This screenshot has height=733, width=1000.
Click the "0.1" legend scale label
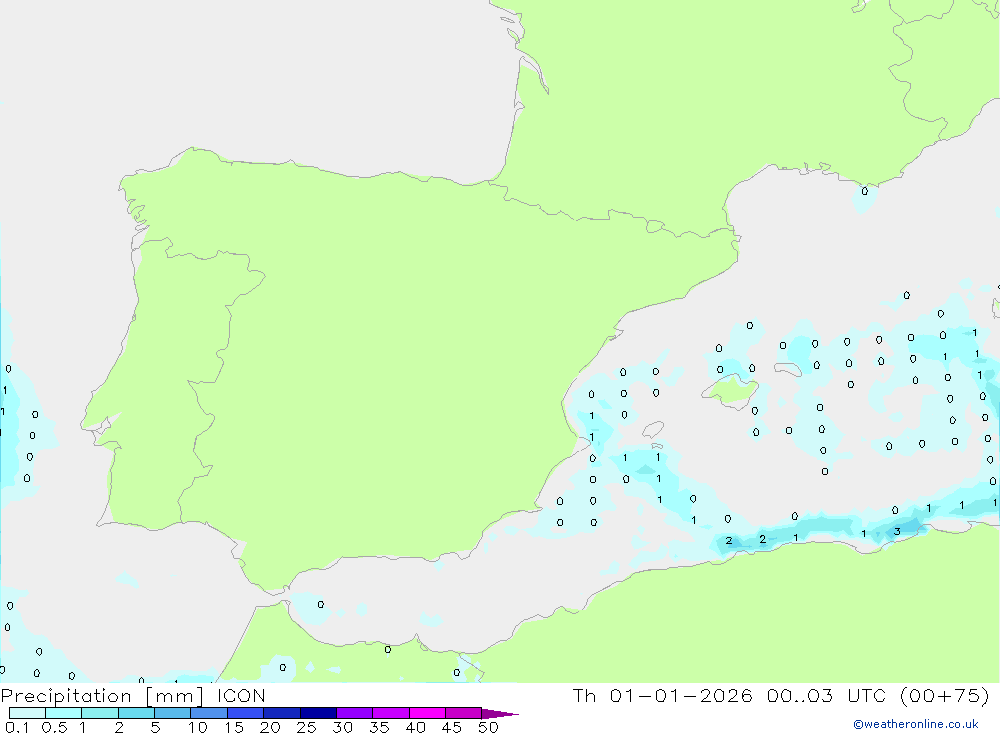click(x=17, y=727)
